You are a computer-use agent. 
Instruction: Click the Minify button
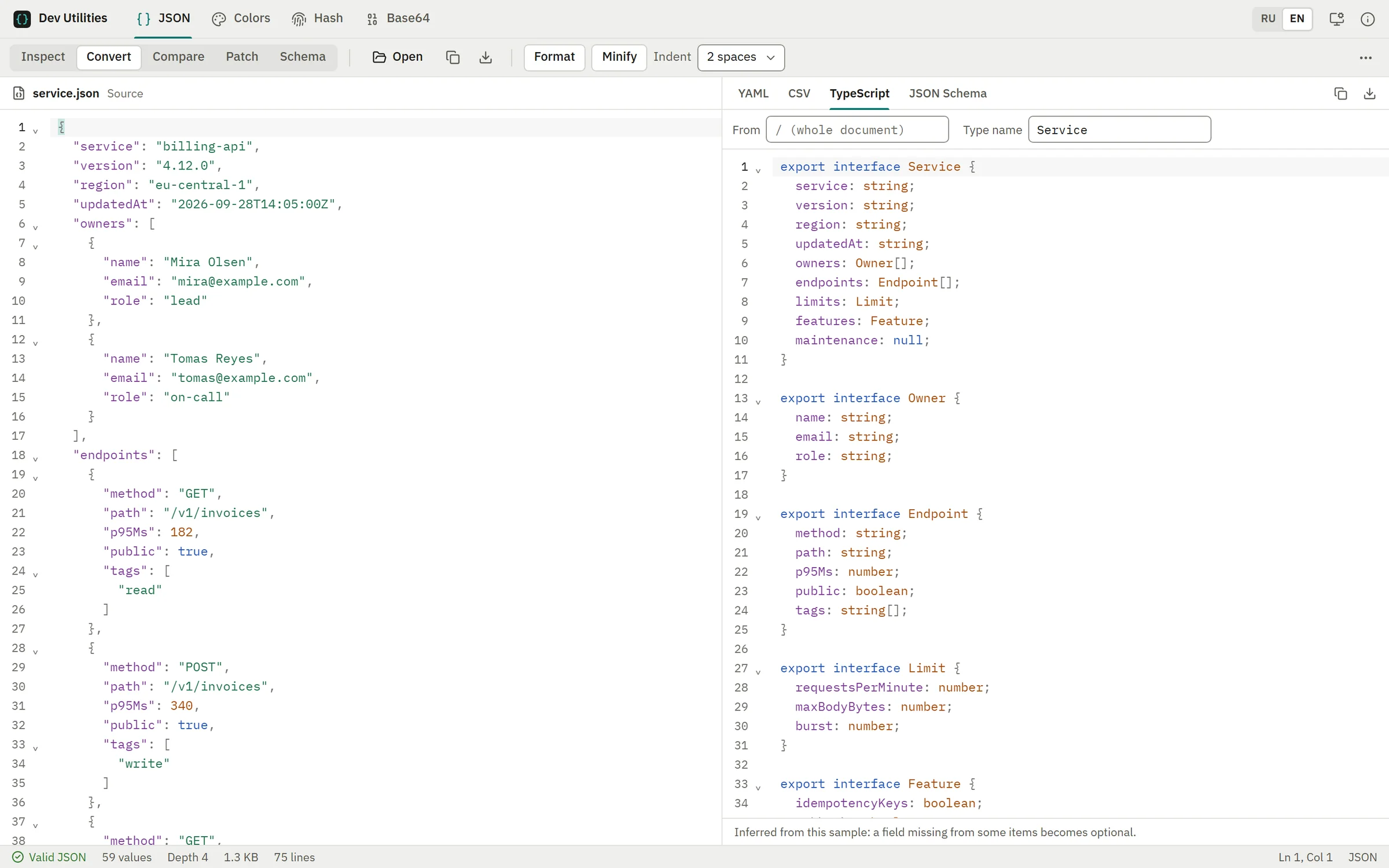(619, 57)
